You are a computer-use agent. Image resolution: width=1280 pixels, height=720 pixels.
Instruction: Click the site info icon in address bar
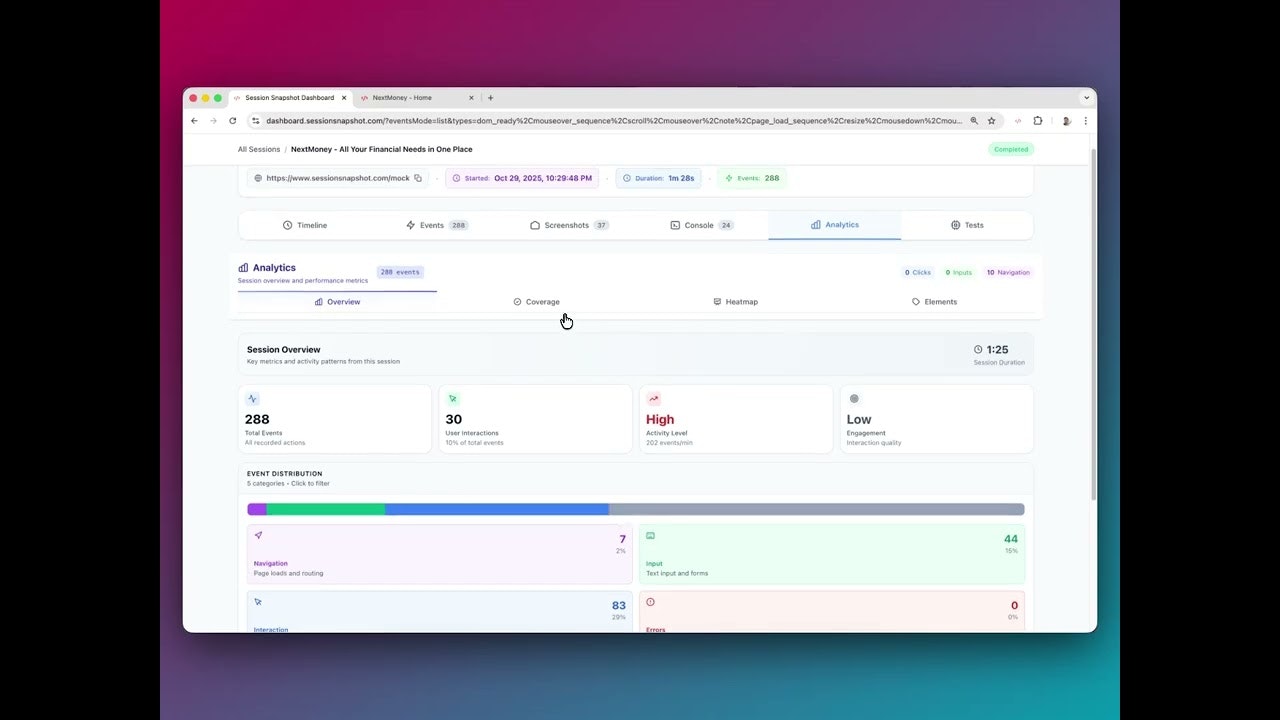[256, 121]
